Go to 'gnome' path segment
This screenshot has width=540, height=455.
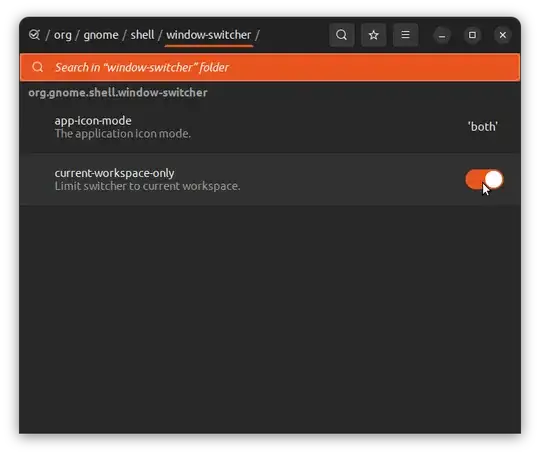pos(101,35)
